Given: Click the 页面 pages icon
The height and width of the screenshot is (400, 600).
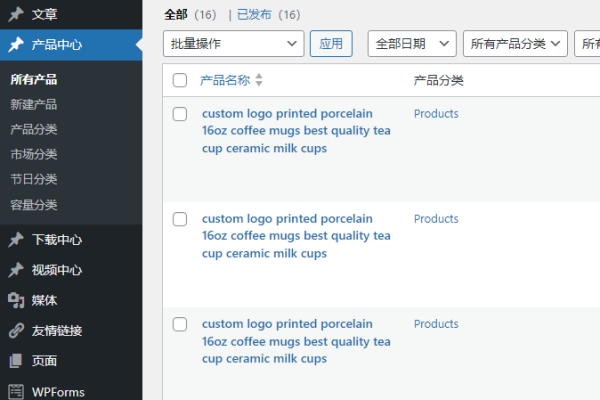Looking at the screenshot, I should [16, 360].
